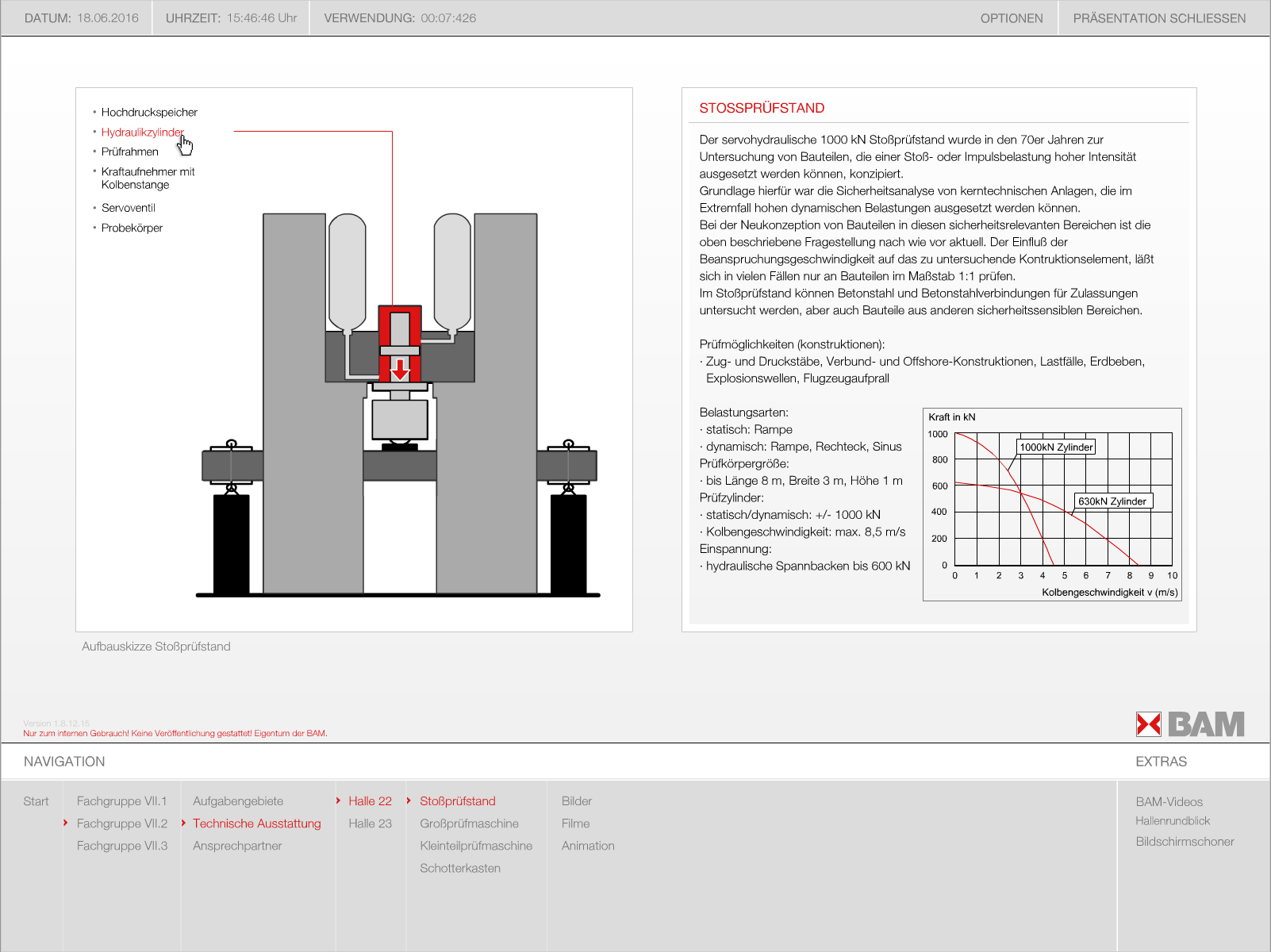Show Bilder for the Stoßprüfstand
The width and height of the screenshot is (1271, 952).
576,801
